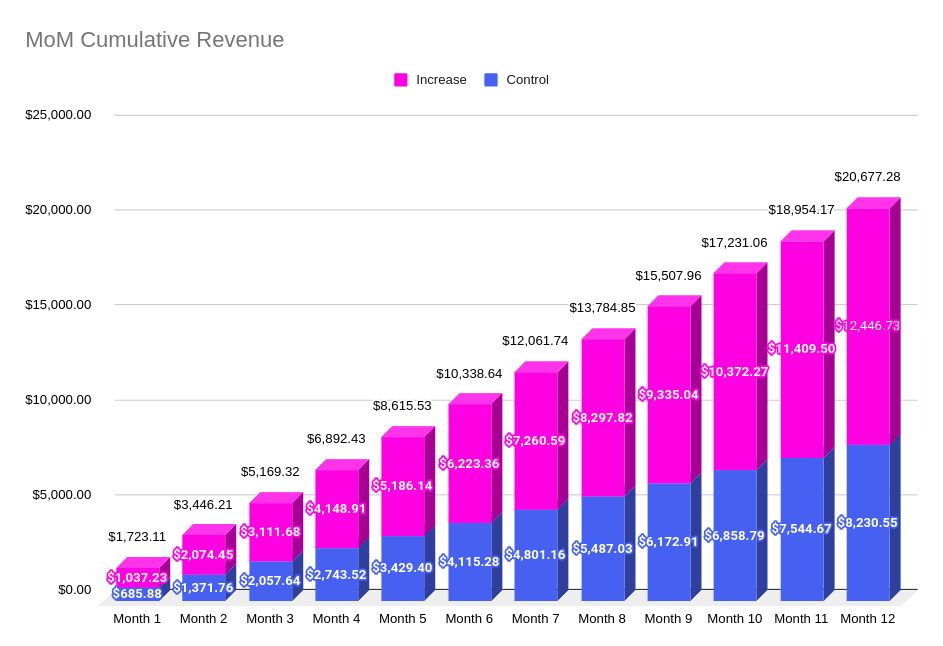Select the Month 9 axis label
Screen dimensions: 943x646
(668, 619)
